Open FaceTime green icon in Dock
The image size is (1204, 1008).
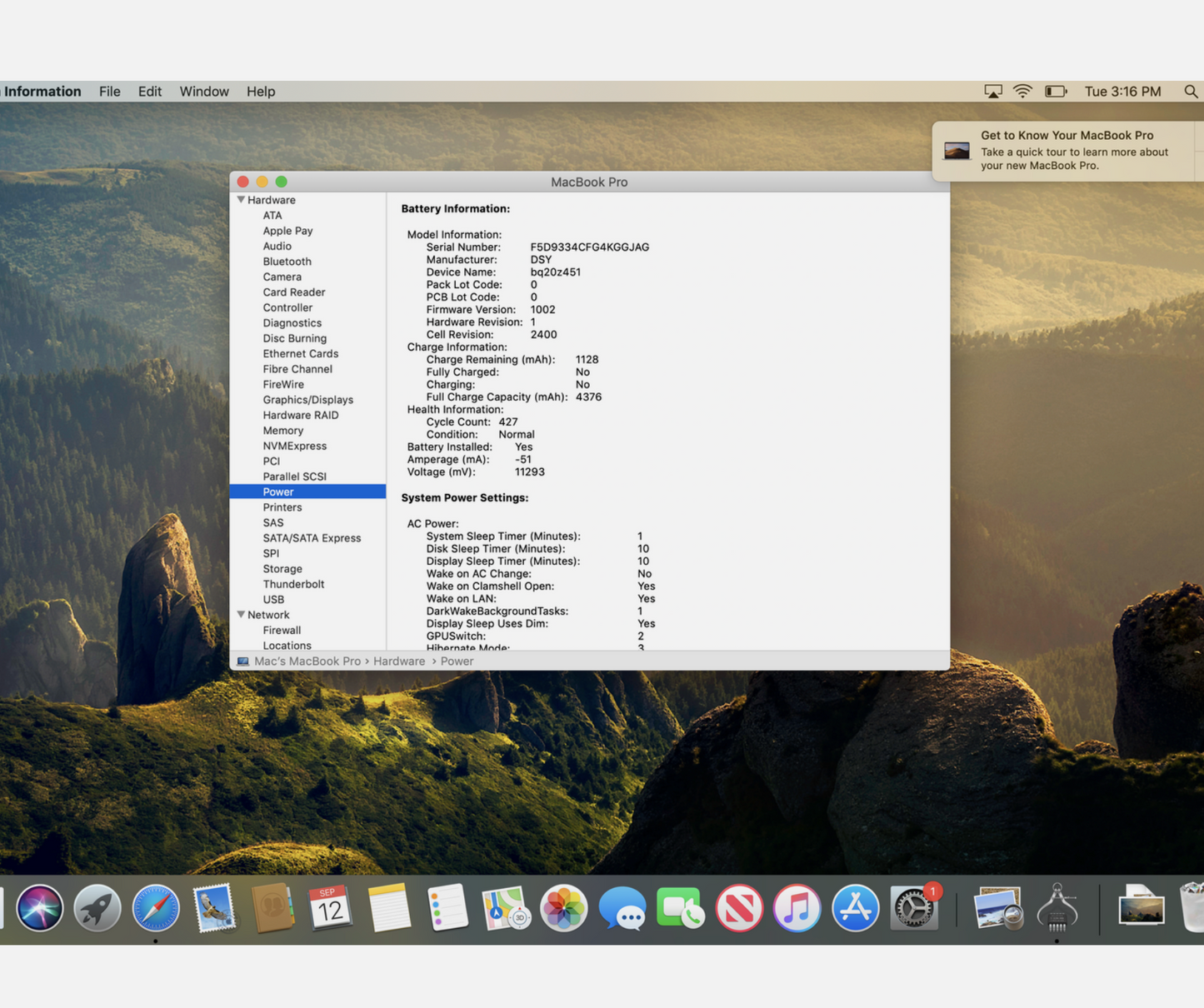(681, 907)
